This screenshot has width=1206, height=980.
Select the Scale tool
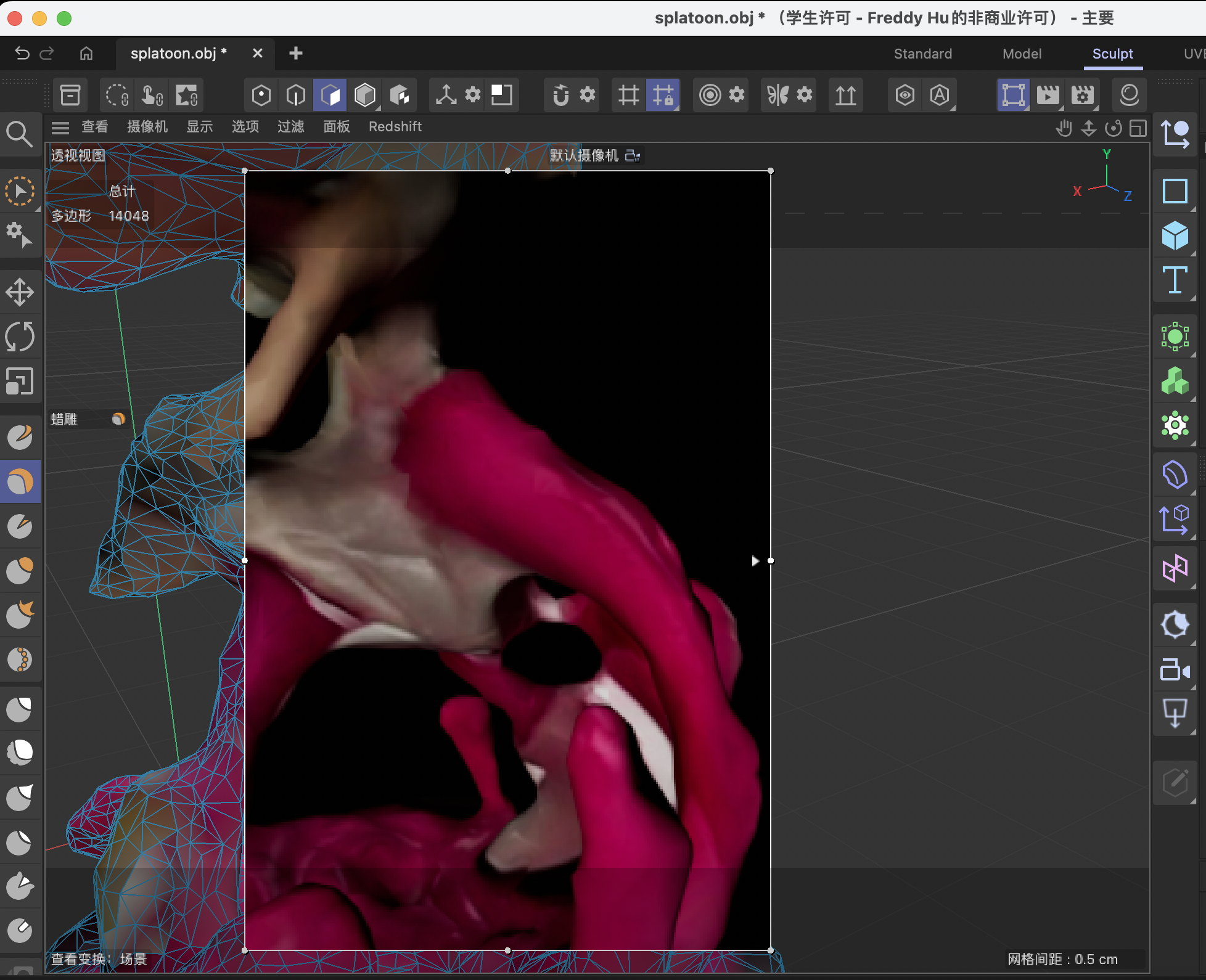click(20, 381)
